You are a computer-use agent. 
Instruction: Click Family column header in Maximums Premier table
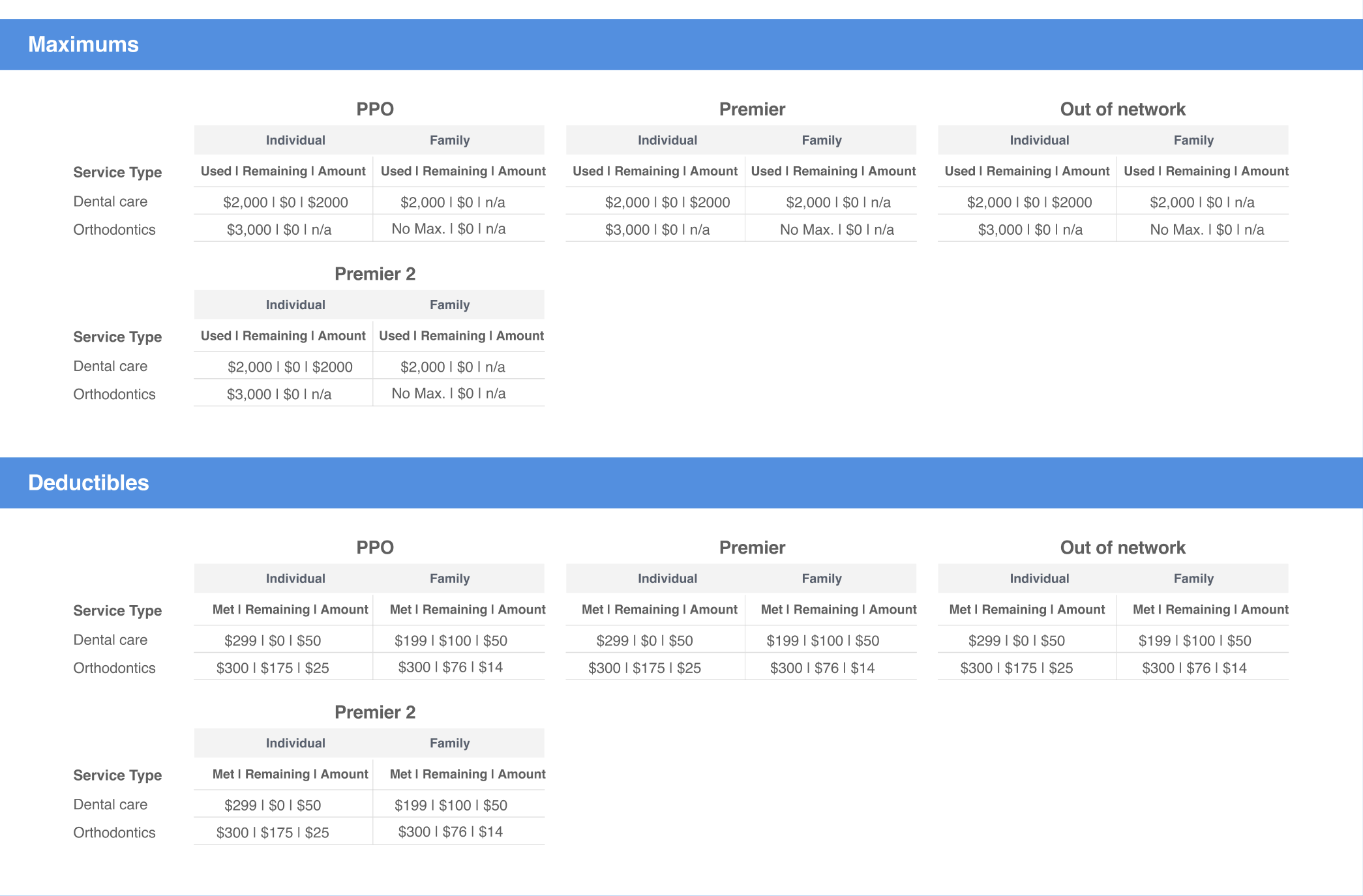822,140
